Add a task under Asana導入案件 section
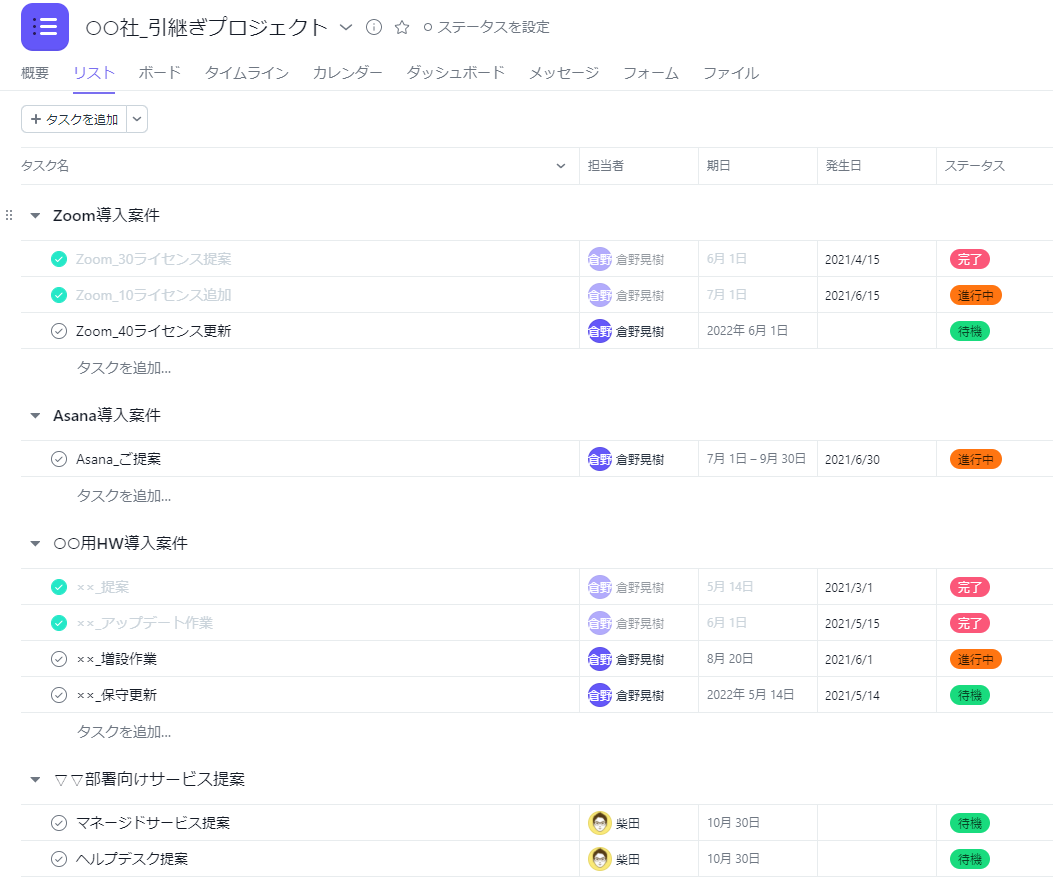Image resolution: width=1053 pixels, height=886 pixels. 124,496
